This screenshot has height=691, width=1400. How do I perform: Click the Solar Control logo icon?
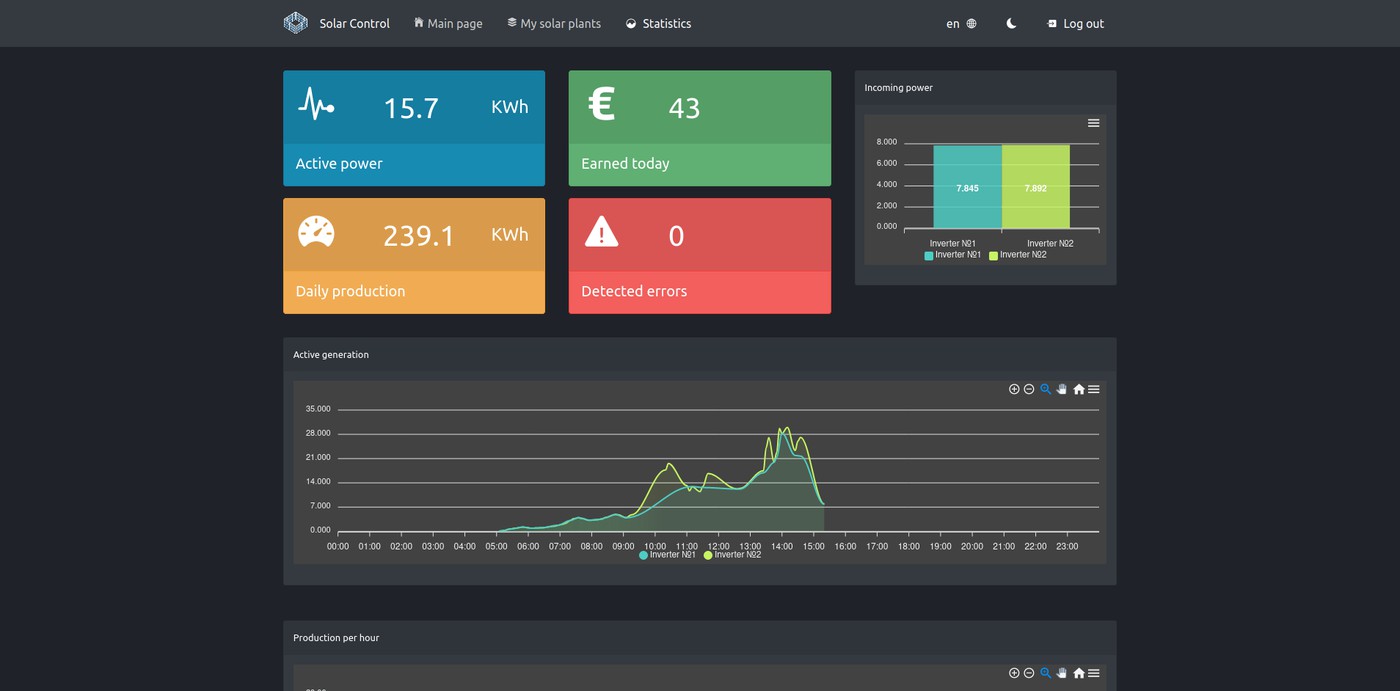295,23
